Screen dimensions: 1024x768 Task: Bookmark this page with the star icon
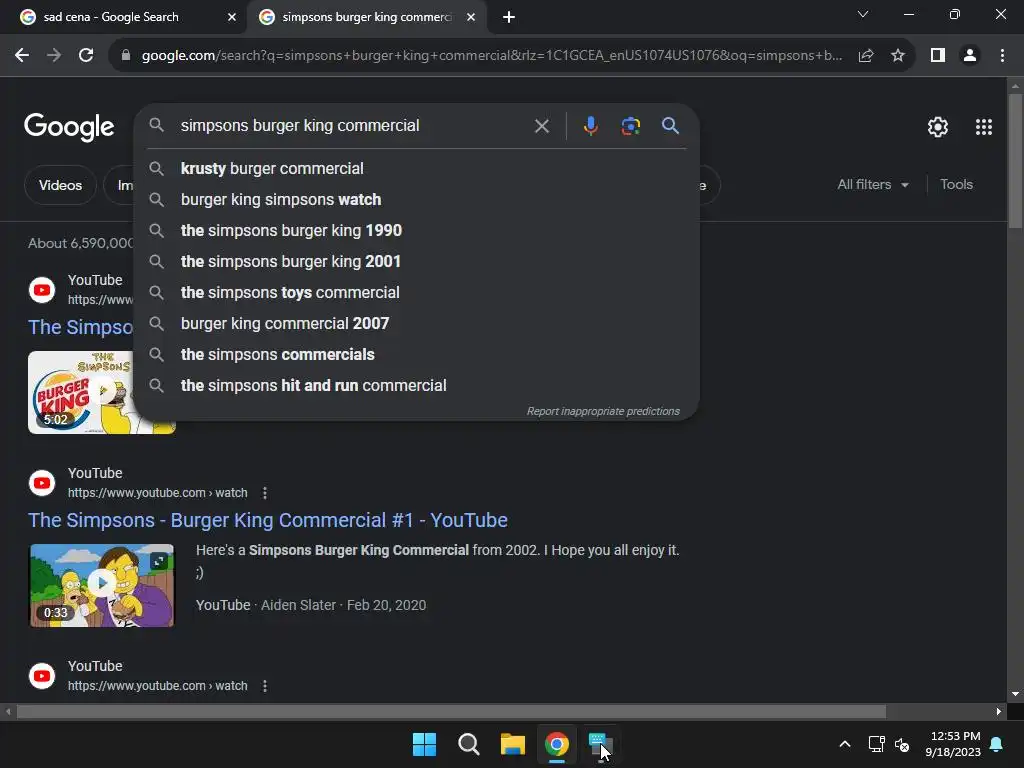[898, 56]
